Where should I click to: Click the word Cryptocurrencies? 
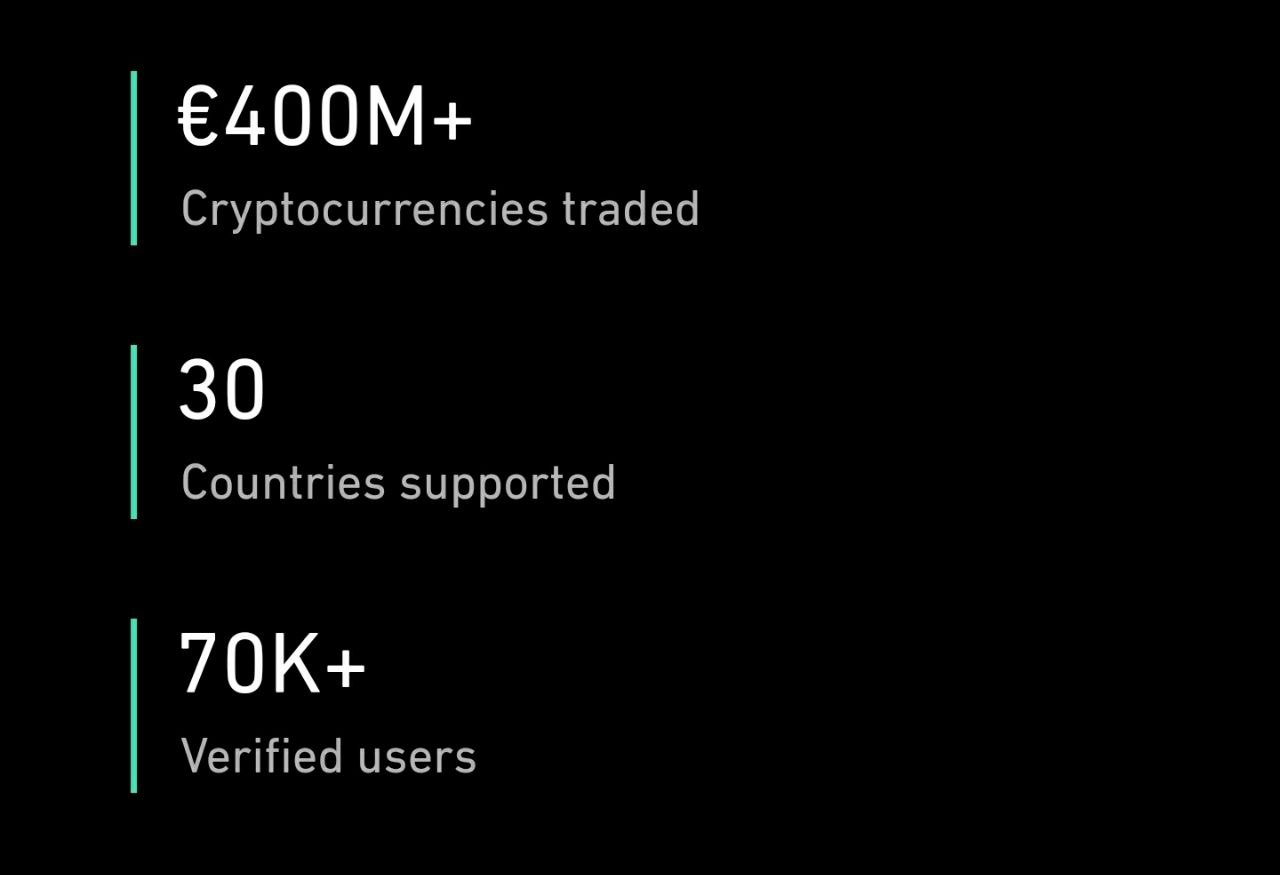tap(364, 209)
